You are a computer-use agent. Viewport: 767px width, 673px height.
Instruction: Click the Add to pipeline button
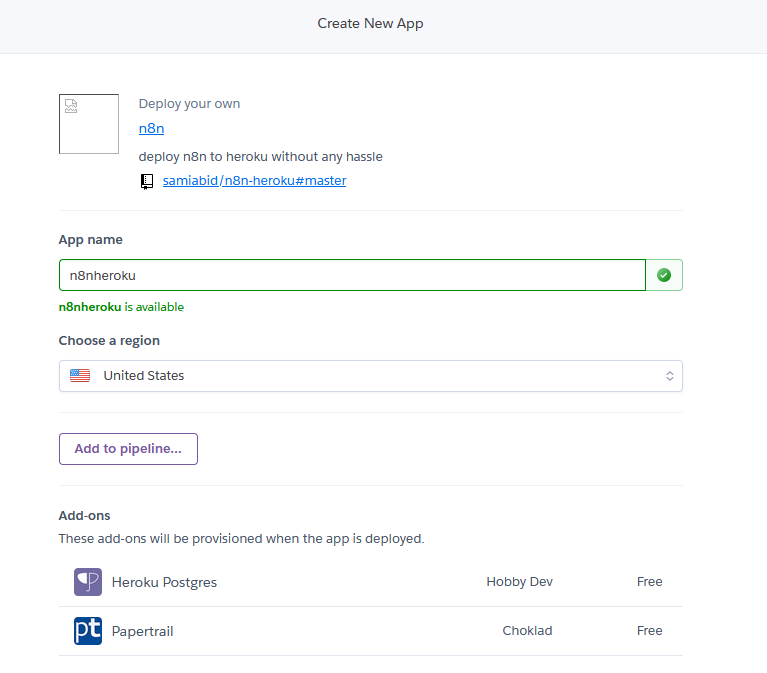128,449
